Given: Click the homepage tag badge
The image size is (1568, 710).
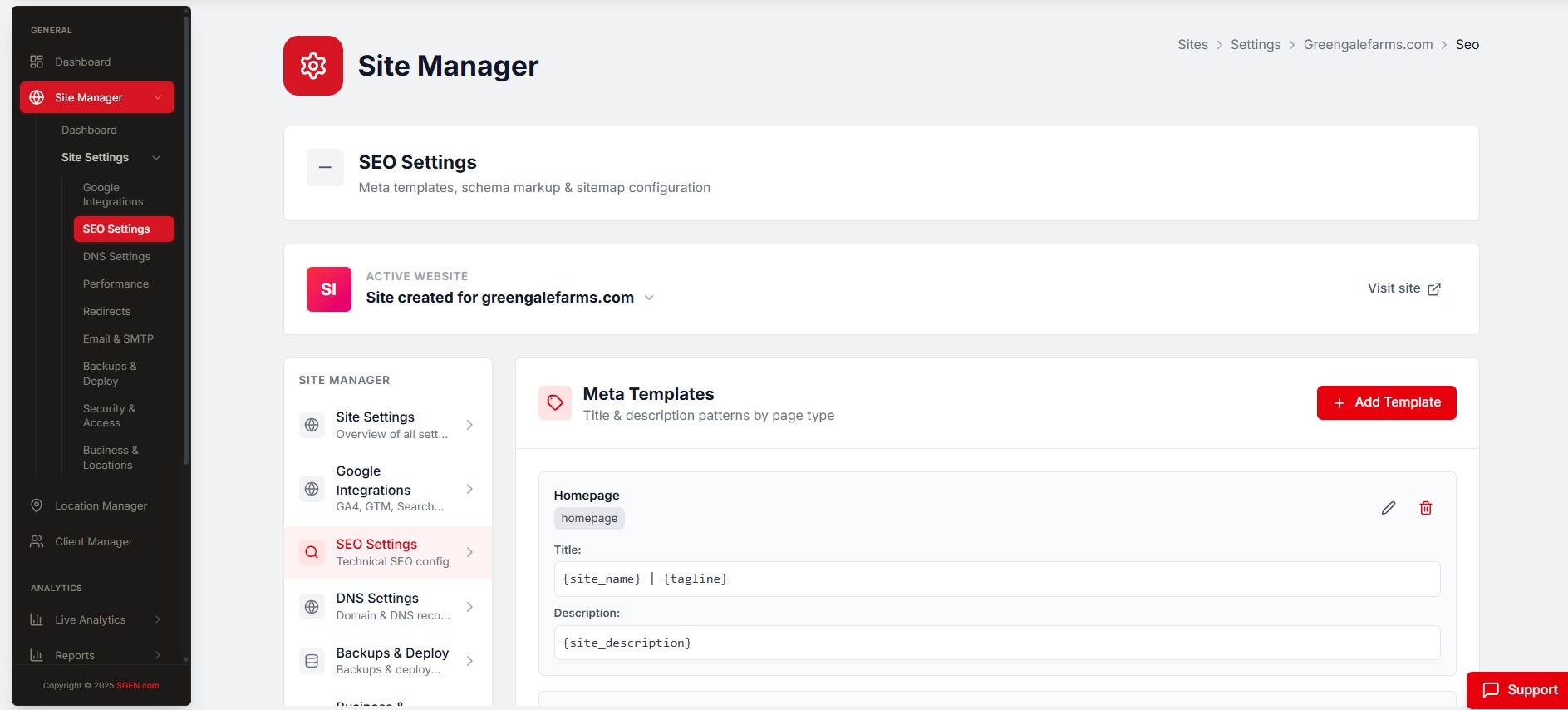Looking at the screenshot, I should (589, 518).
